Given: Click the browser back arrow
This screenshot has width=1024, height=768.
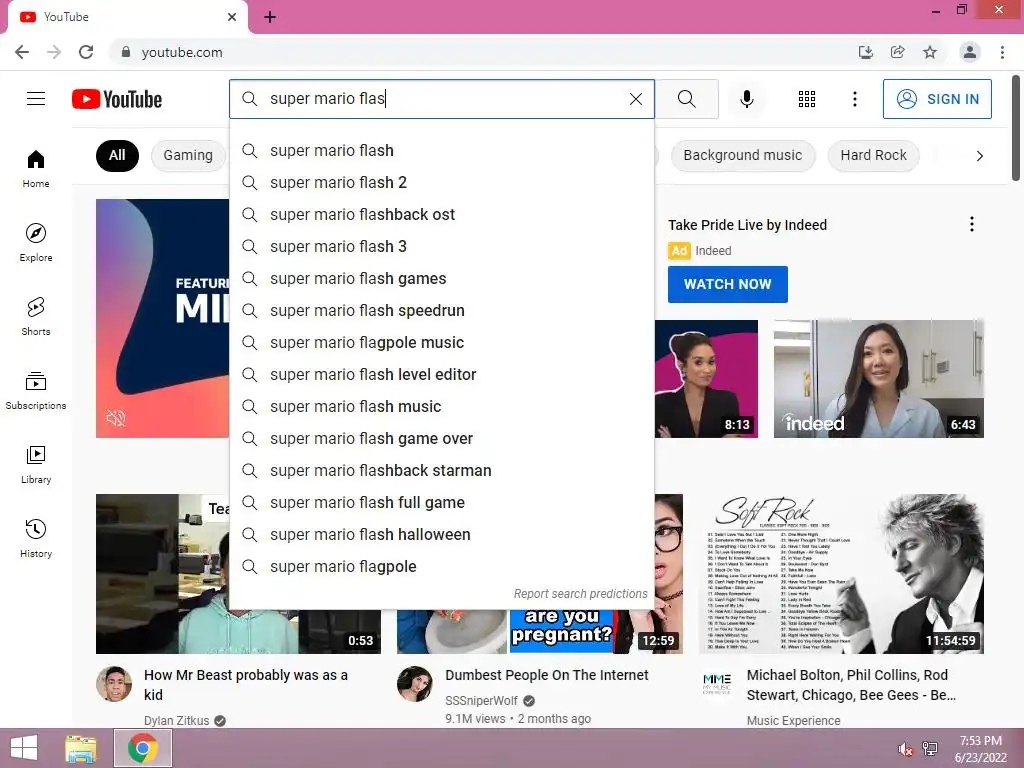Looking at the screenshot, I should tap(22, 52).
